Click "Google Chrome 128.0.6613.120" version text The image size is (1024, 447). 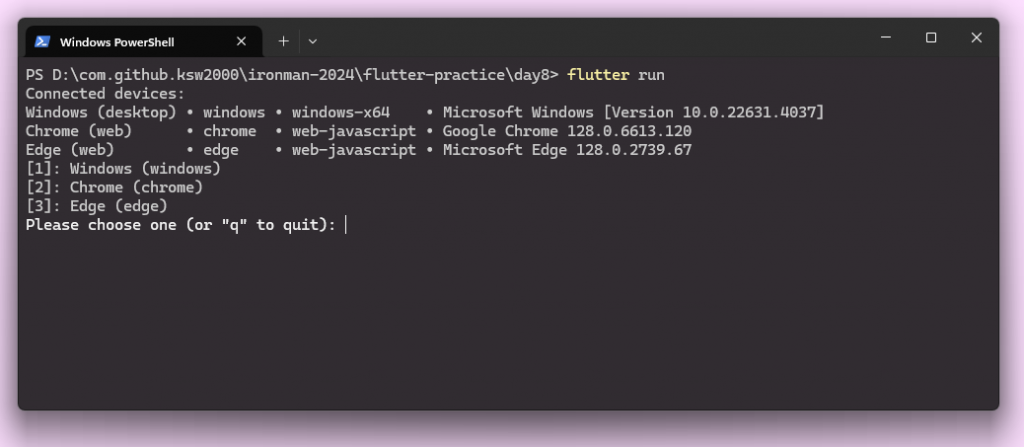pyautogui.click(x=567, y=131)
